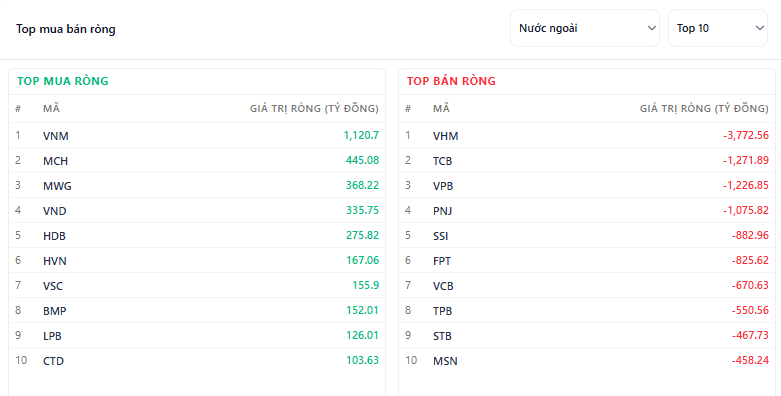Click GIÁ TRỊ RÒNG header in net-sell table

click(x=704, y=108)
